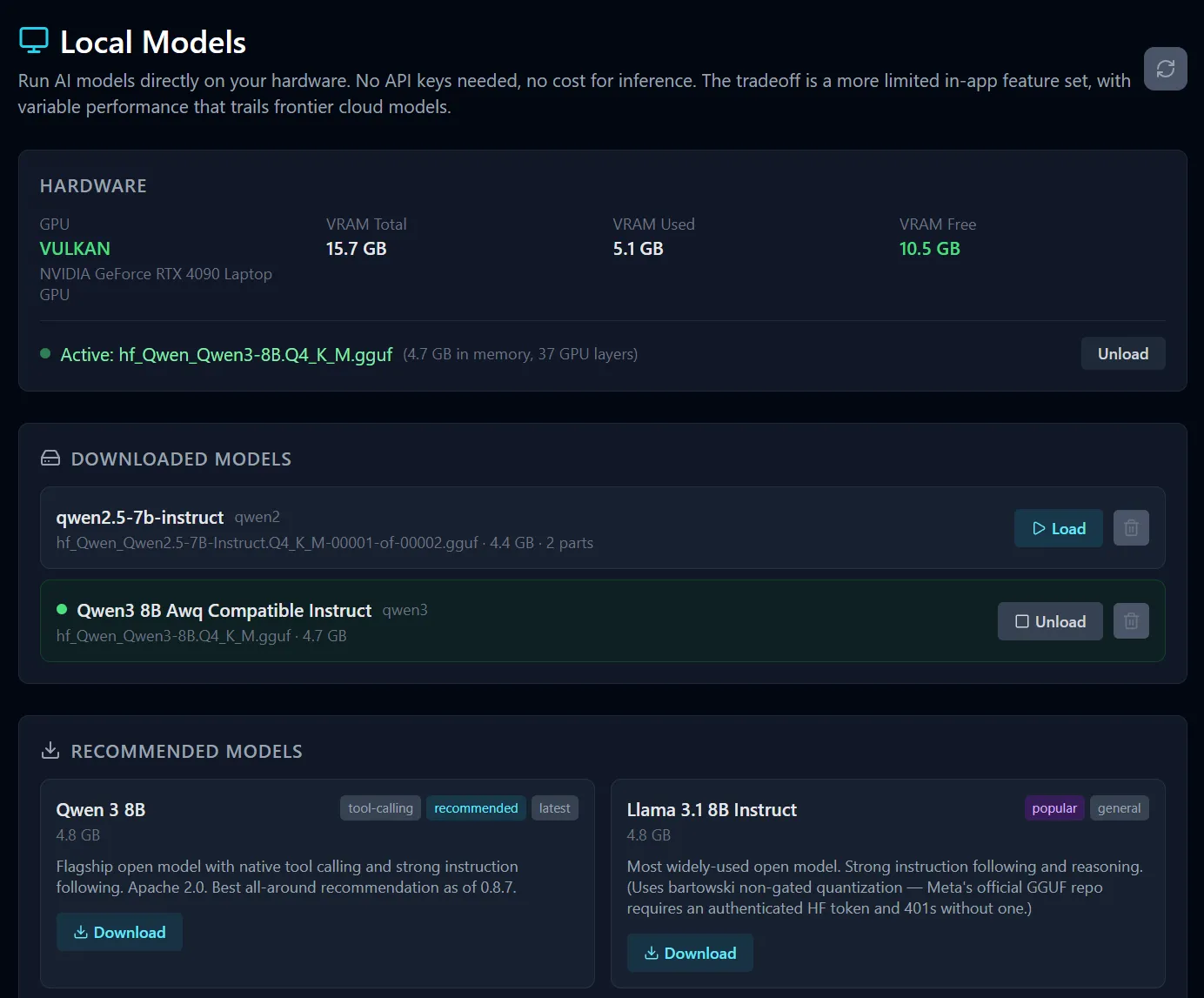Click the Llama 3.1 8B Instruct card title
This screenshot has width=1204, height=998.
(x=712, y=810)
